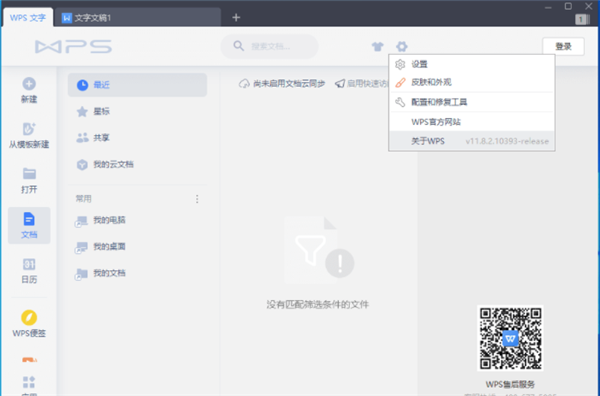This screenshot has width=600, height=396.
Task: Click the orange icon below WPS便签
Action: point(29,360)
